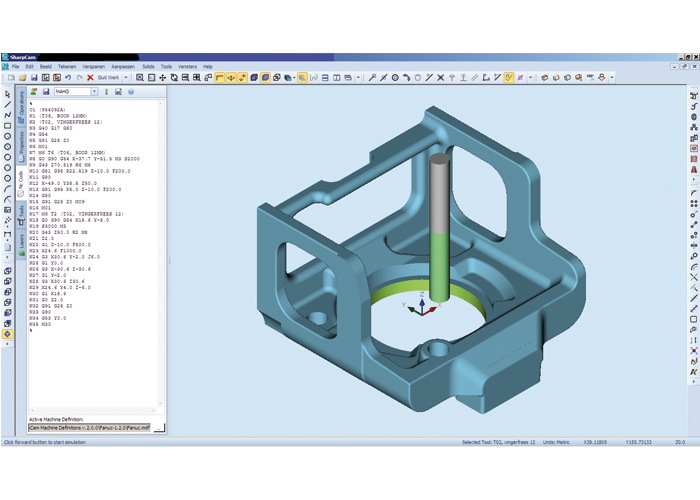Open the Solids menu
The width and height of the screenshot is (700, 500).
[x=147, y=67]
